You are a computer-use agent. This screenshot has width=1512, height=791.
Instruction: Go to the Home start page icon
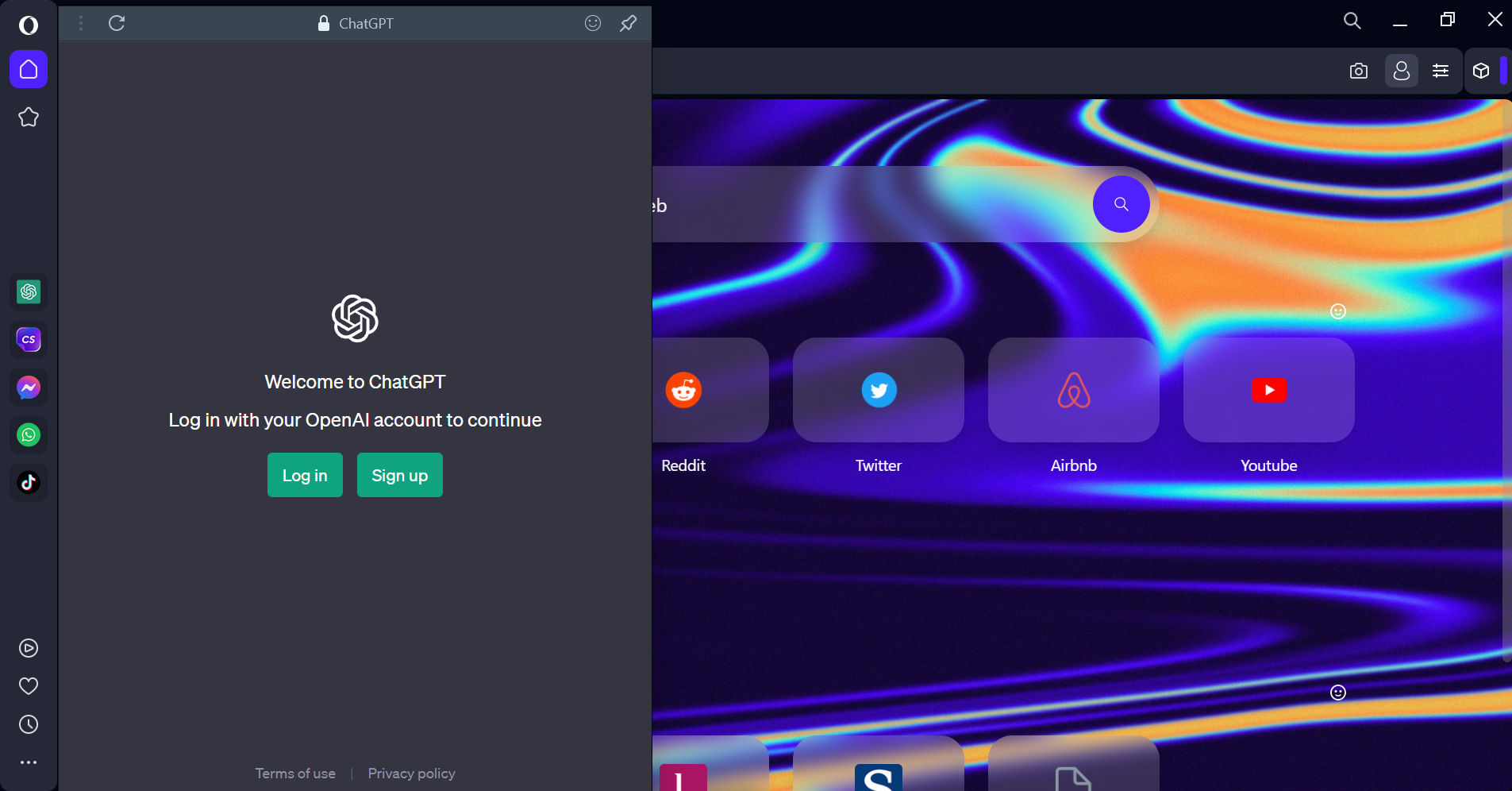click(x=29, y=69)
